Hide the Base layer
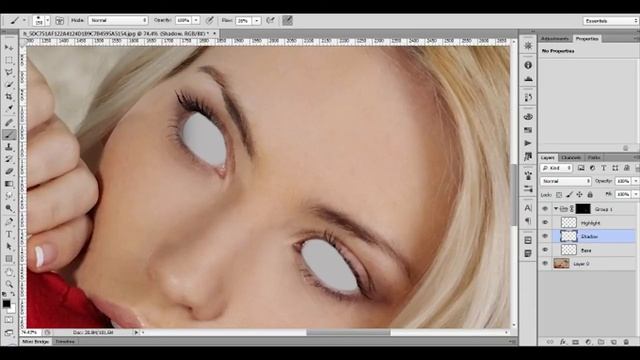 tap(545, 250)
